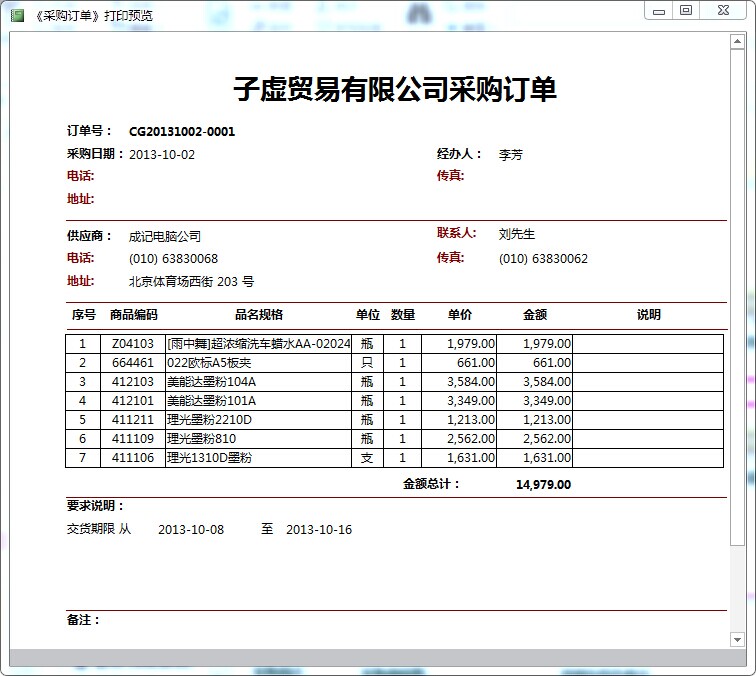Select order number CG20131002-0001
This screenshot has height=676, width=756.
pos(182,132)
